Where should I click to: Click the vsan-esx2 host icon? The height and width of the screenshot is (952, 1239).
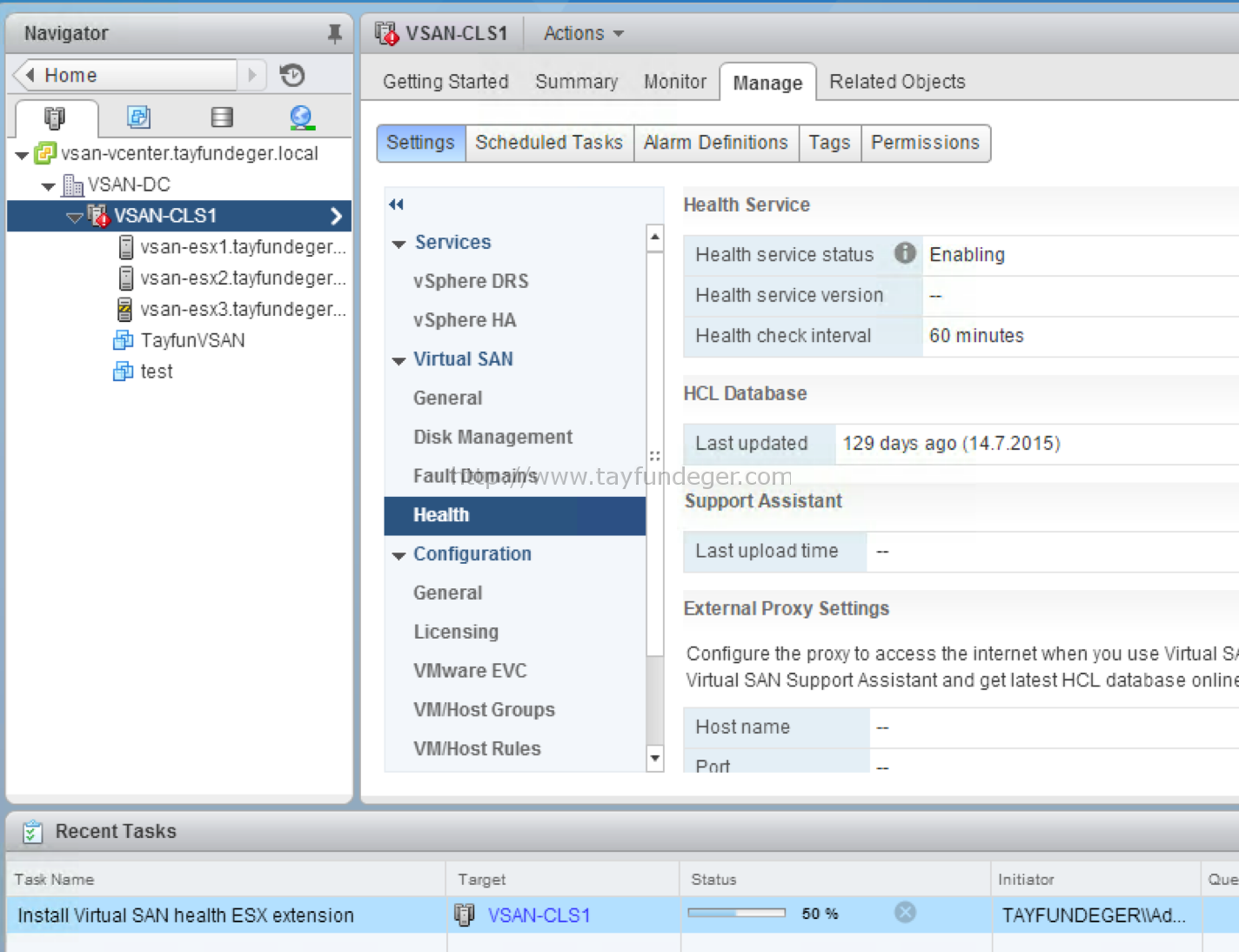pos(126,278)
